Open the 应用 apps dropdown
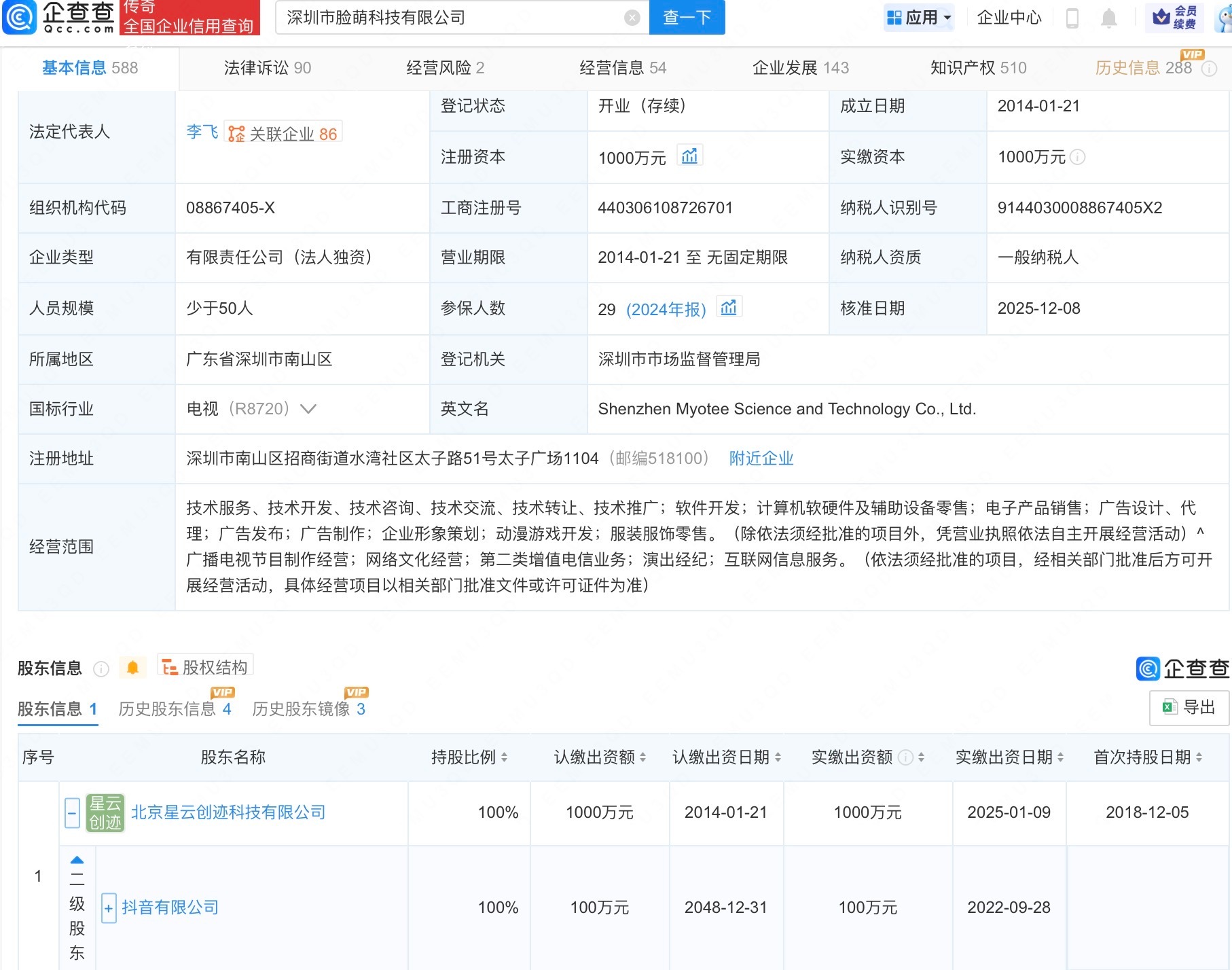 918,18
